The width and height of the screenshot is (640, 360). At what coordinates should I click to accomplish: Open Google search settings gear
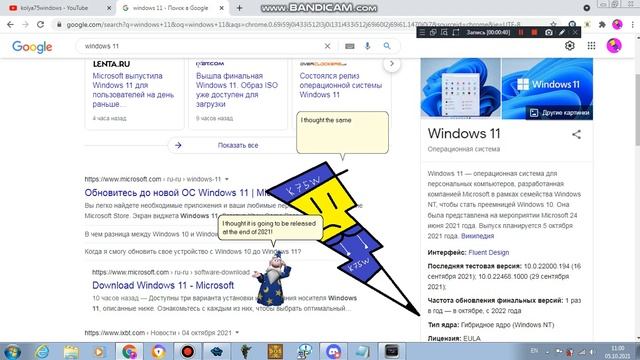pyautogui.click(x=570, y=46)
